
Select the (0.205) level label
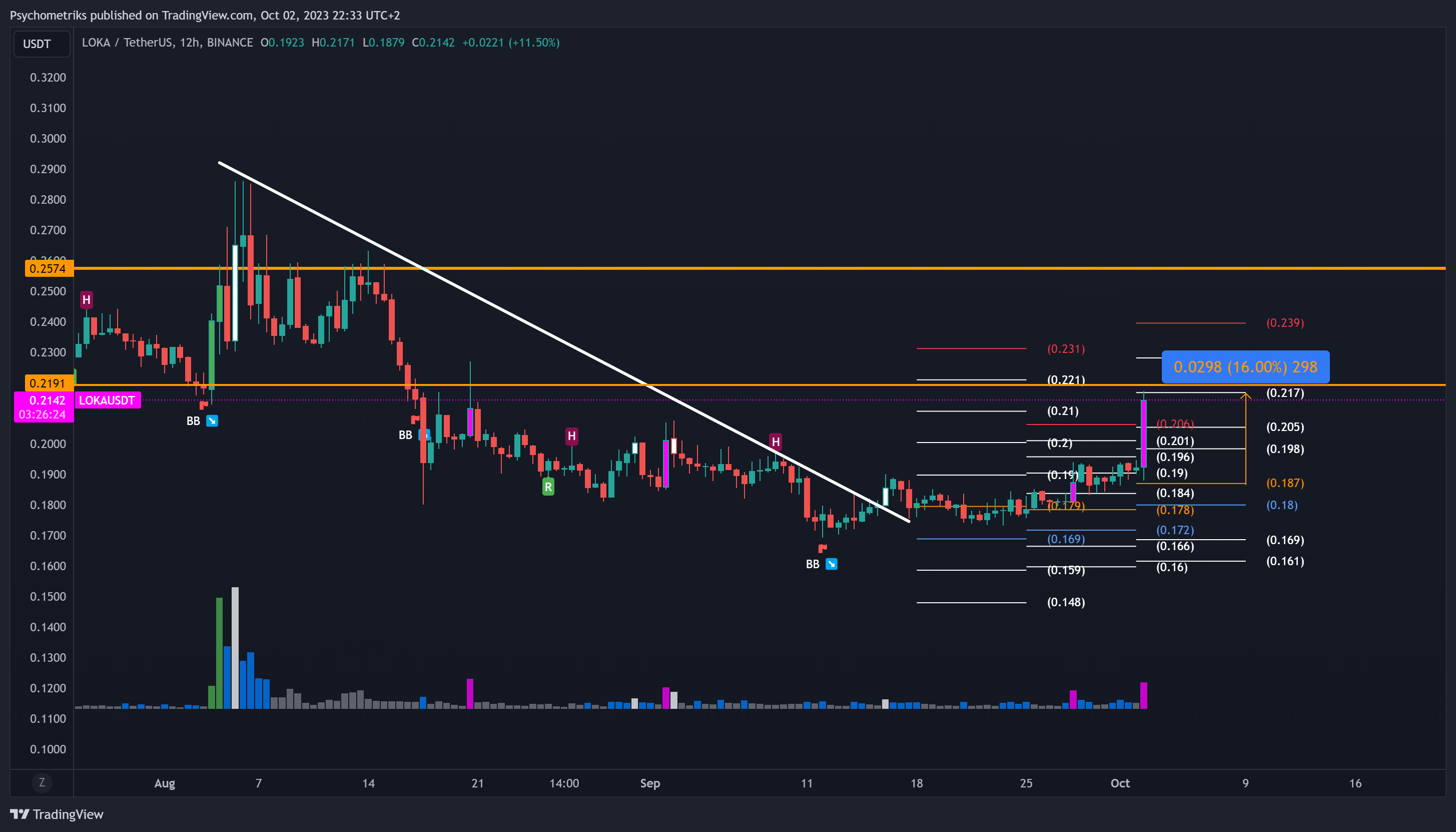[1285, 427]
